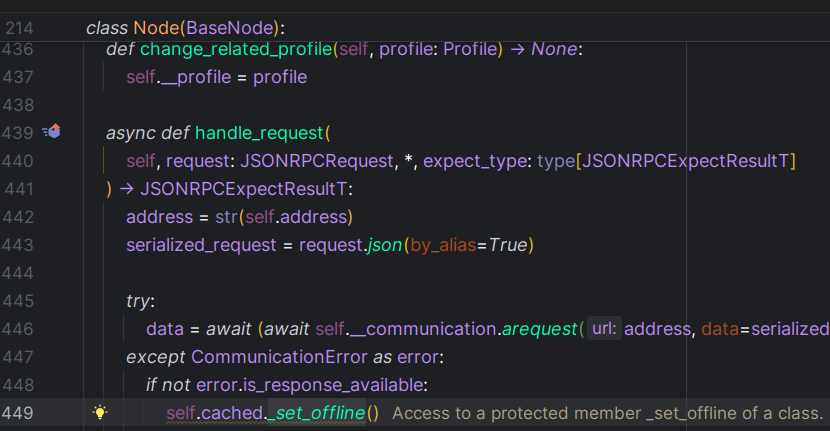The height and width of the screenshot is (431, 830).
Task: Click the change_related_profile method name
Action: 236,49
